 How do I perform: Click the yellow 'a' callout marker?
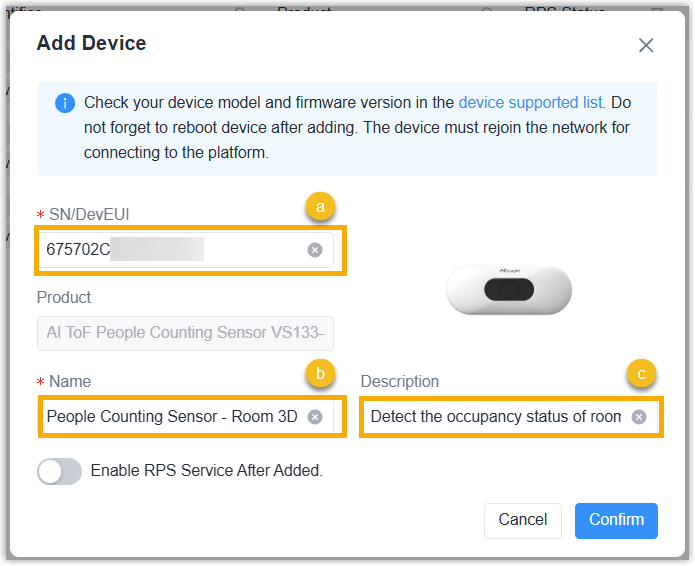pyautogui.click(x=320, y=207)
